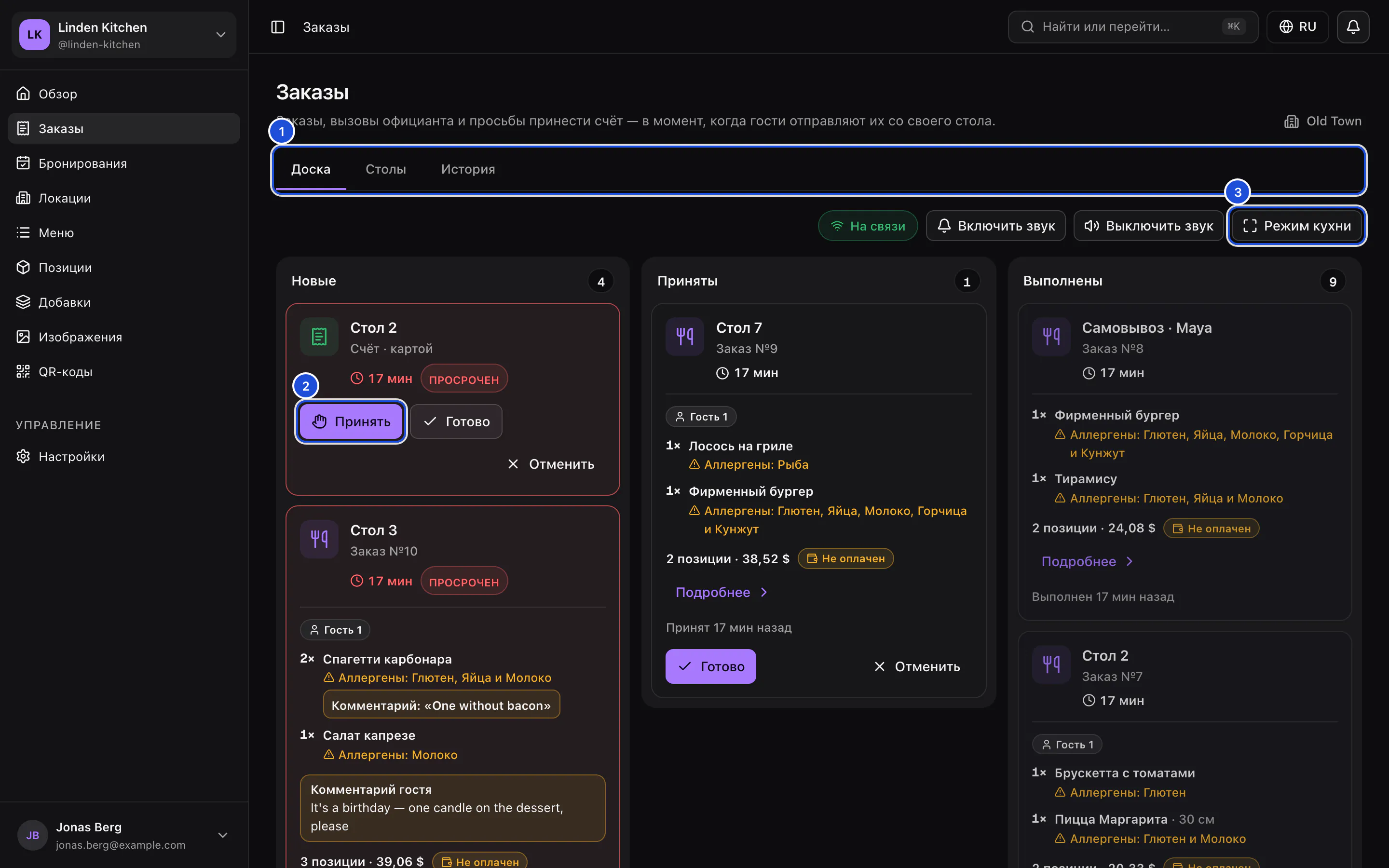The image size is (1389, 868).
Task: Click the LK workspace avatar
Action: tap(34, 34)
